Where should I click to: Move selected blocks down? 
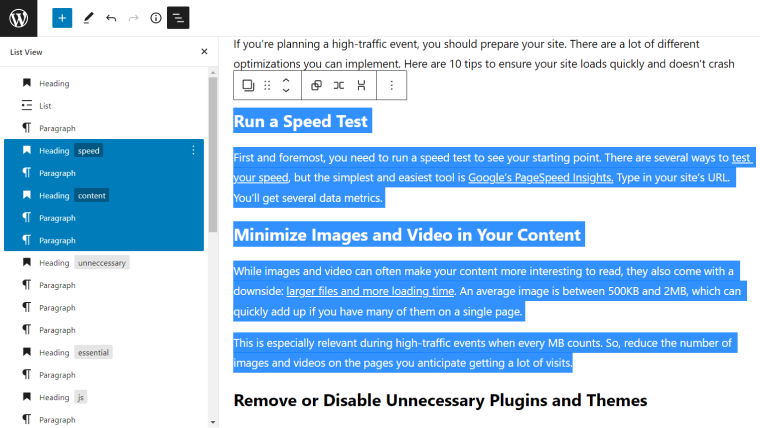[x=286, y=90]
